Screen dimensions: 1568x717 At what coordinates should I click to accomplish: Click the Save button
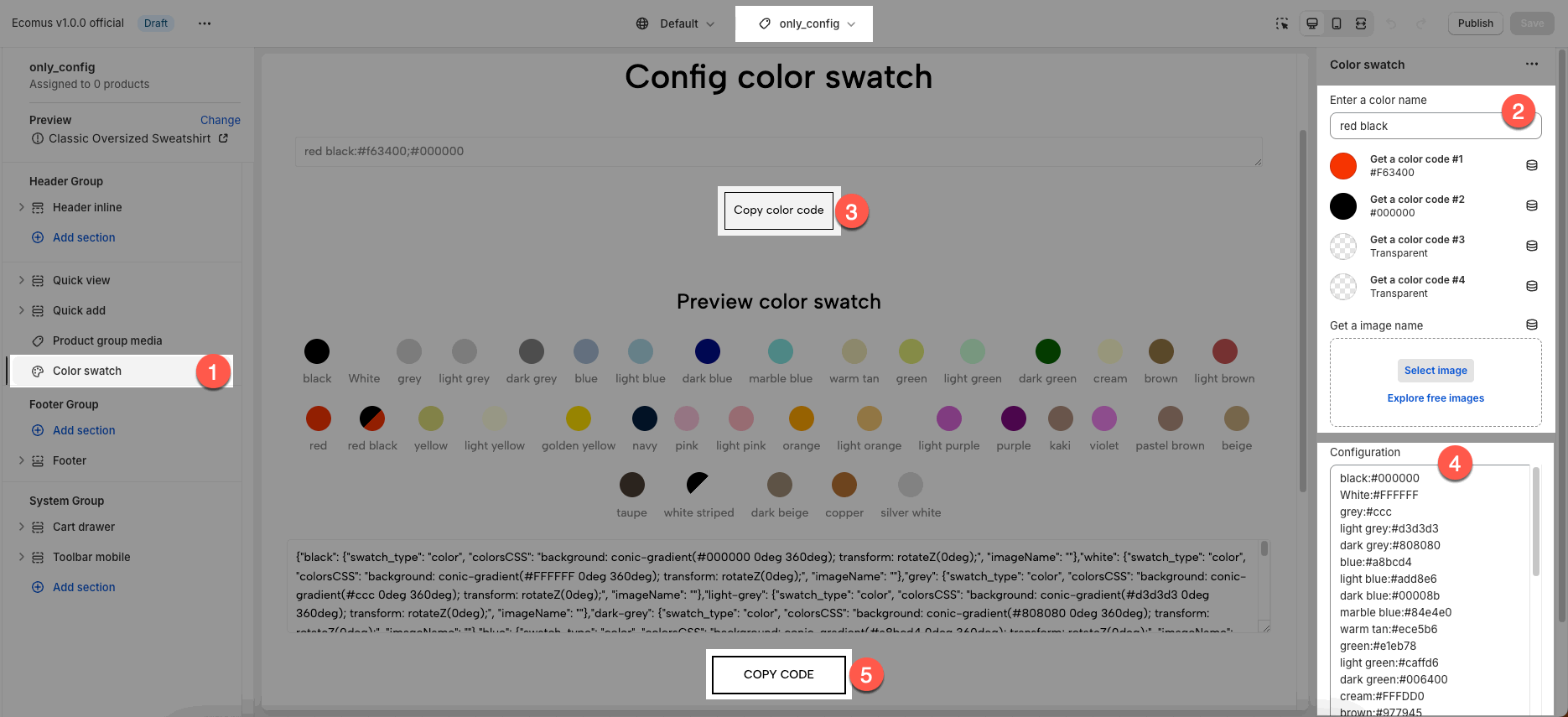click(1532, 23)
